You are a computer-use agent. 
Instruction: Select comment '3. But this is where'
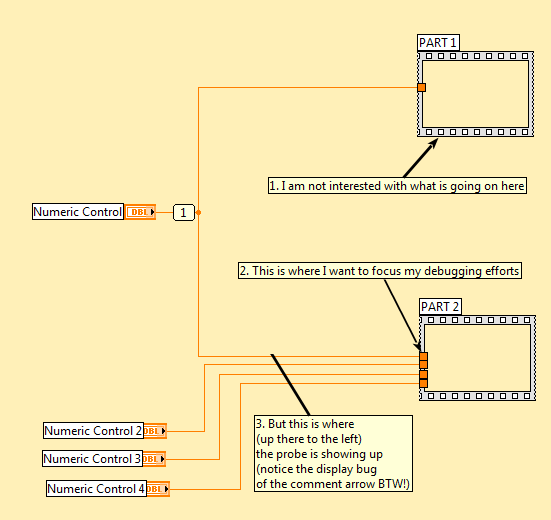point(333,454)
